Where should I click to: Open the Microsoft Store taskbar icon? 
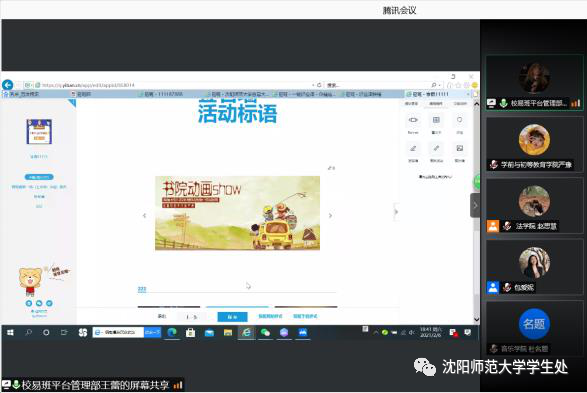coord(191,332)
